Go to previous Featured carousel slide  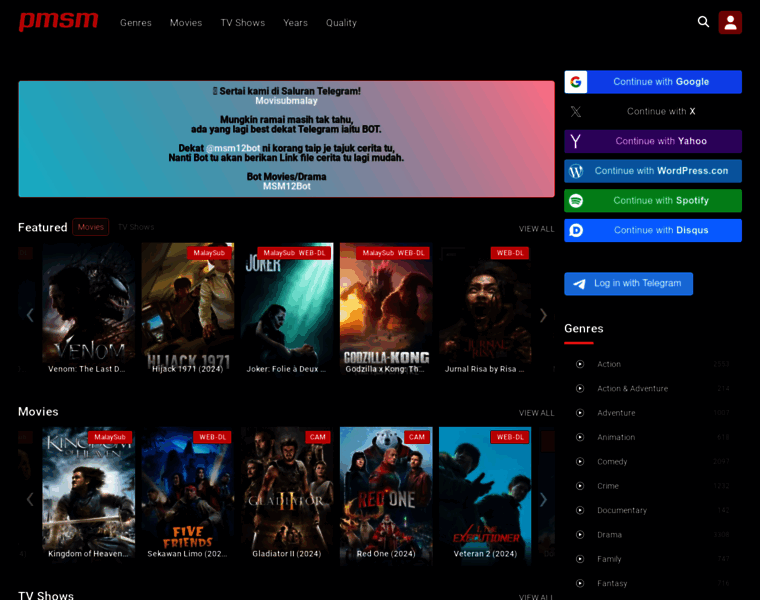[x=30, y=315]
